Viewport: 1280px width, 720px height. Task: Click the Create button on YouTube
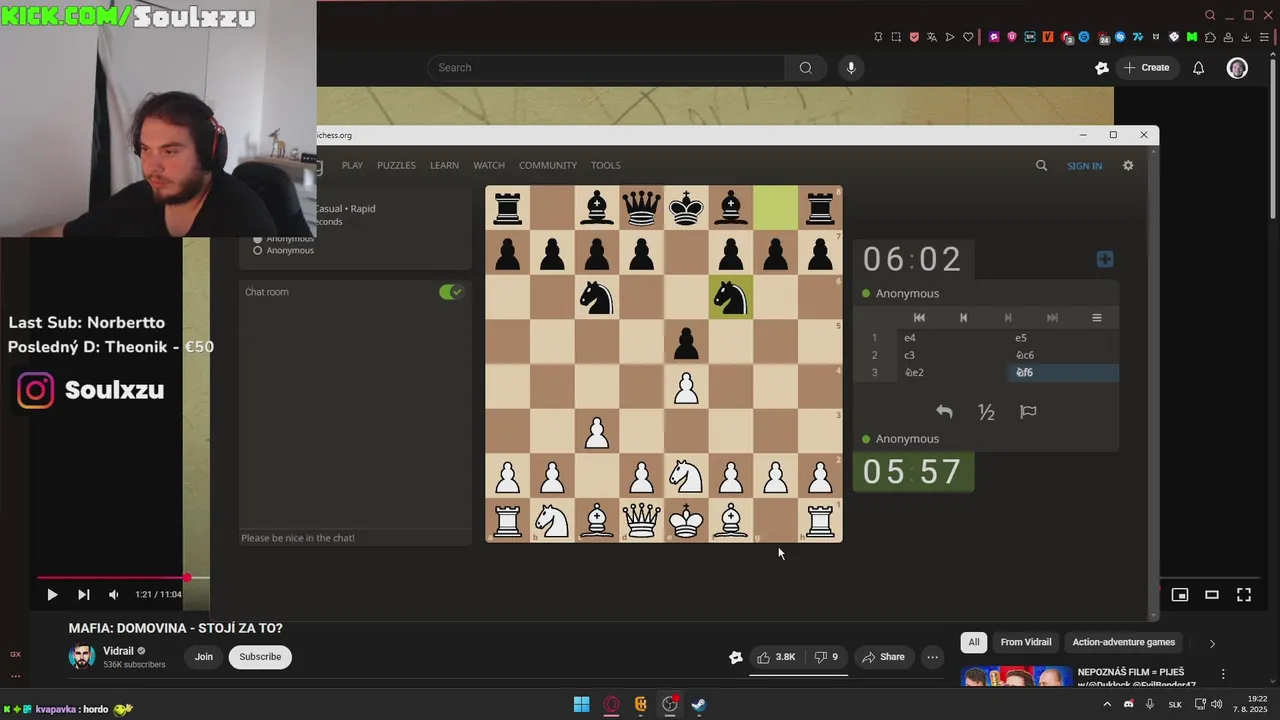(1146, 68)
